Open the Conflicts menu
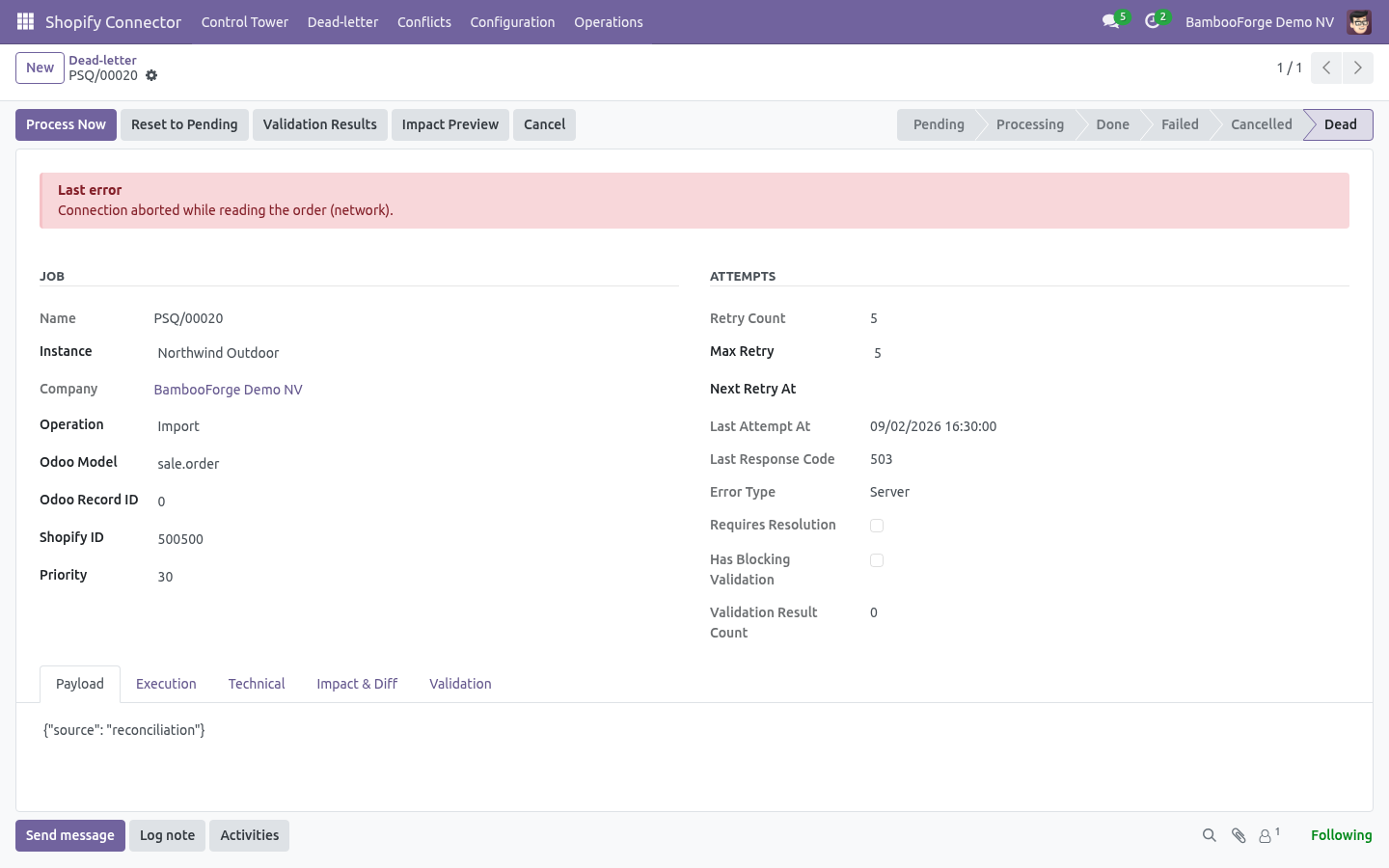The width and height of the screenshot is (1389, 868). (424, 22)
